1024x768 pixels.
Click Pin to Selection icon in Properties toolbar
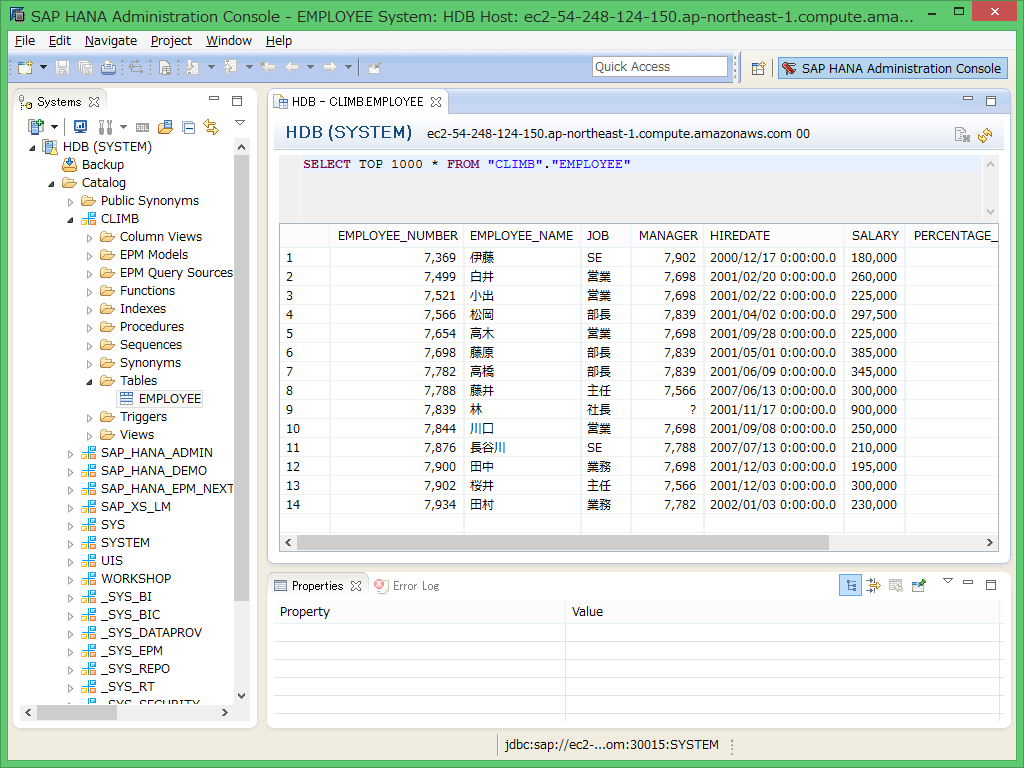(x=919, y=585)
